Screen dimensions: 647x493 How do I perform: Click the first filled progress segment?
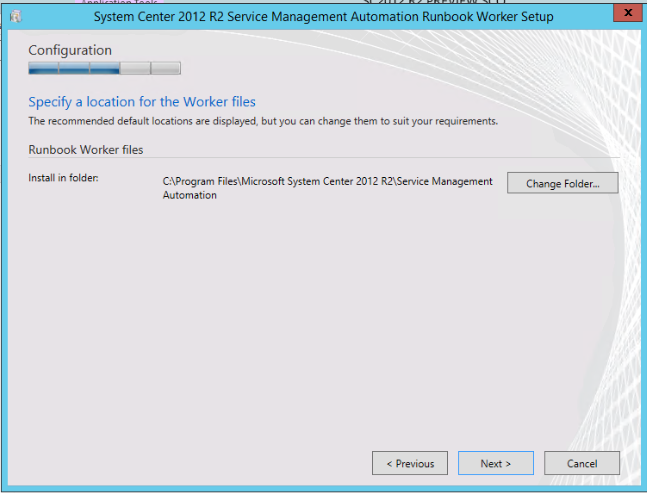click(43, 69)
